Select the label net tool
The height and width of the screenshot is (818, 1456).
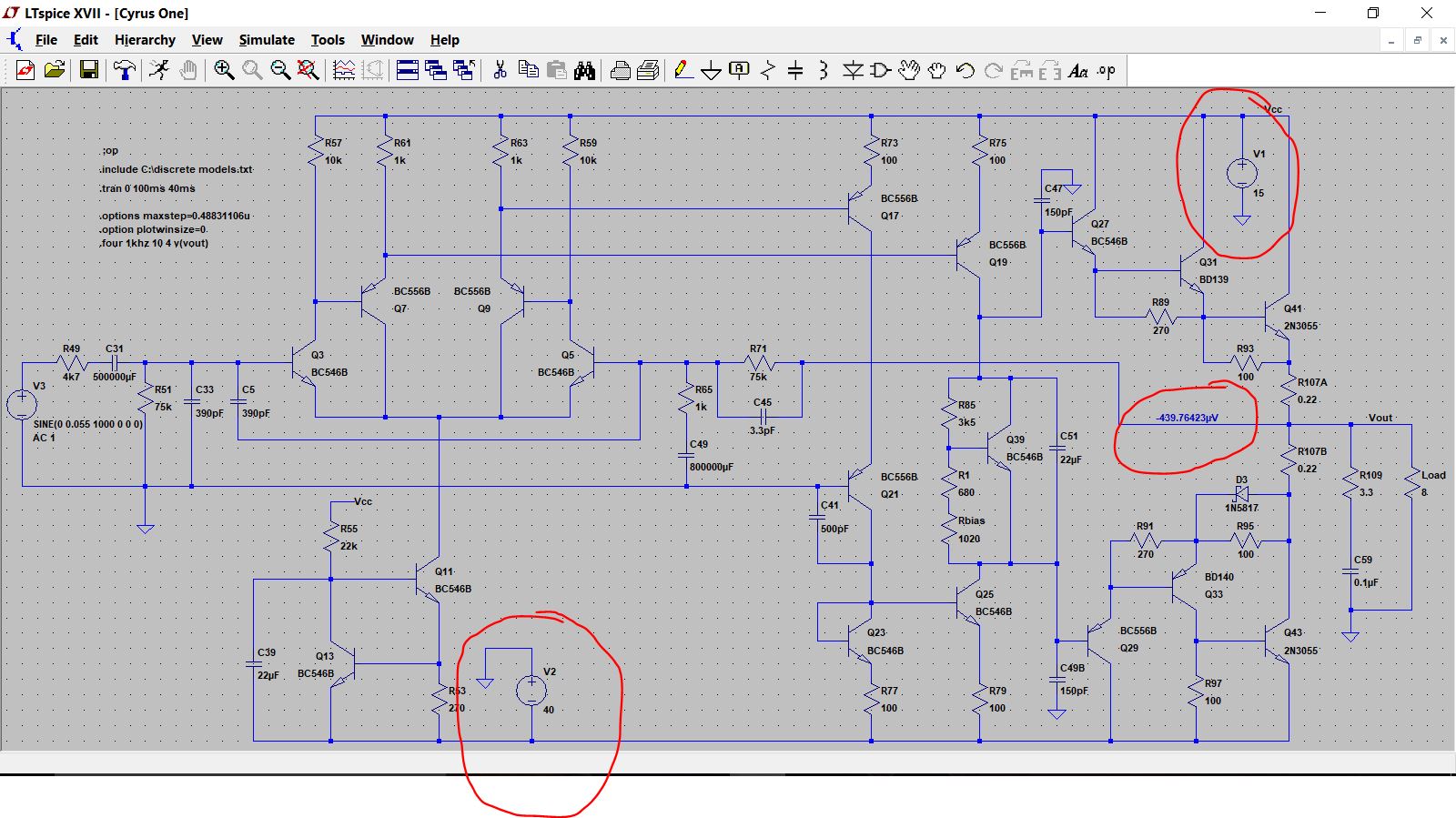tap(740, 70)
